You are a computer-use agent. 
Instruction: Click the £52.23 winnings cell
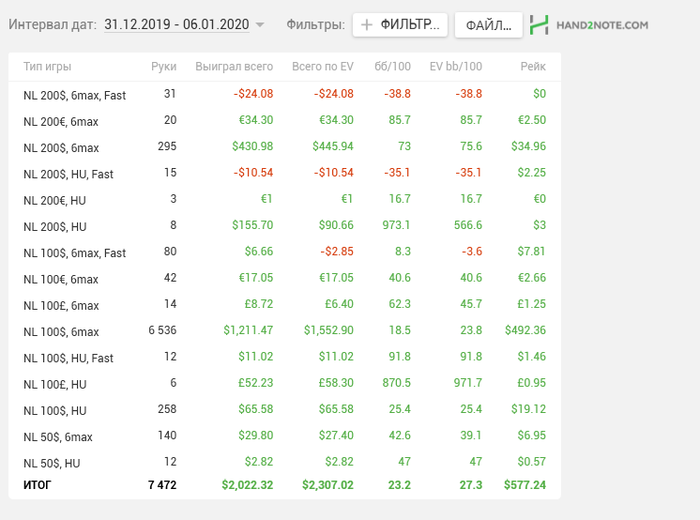pos(255,383)
